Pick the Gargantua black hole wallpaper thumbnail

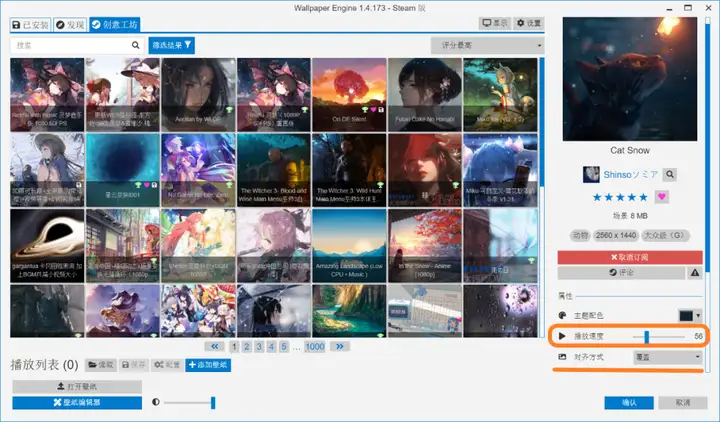pos(47,246)
